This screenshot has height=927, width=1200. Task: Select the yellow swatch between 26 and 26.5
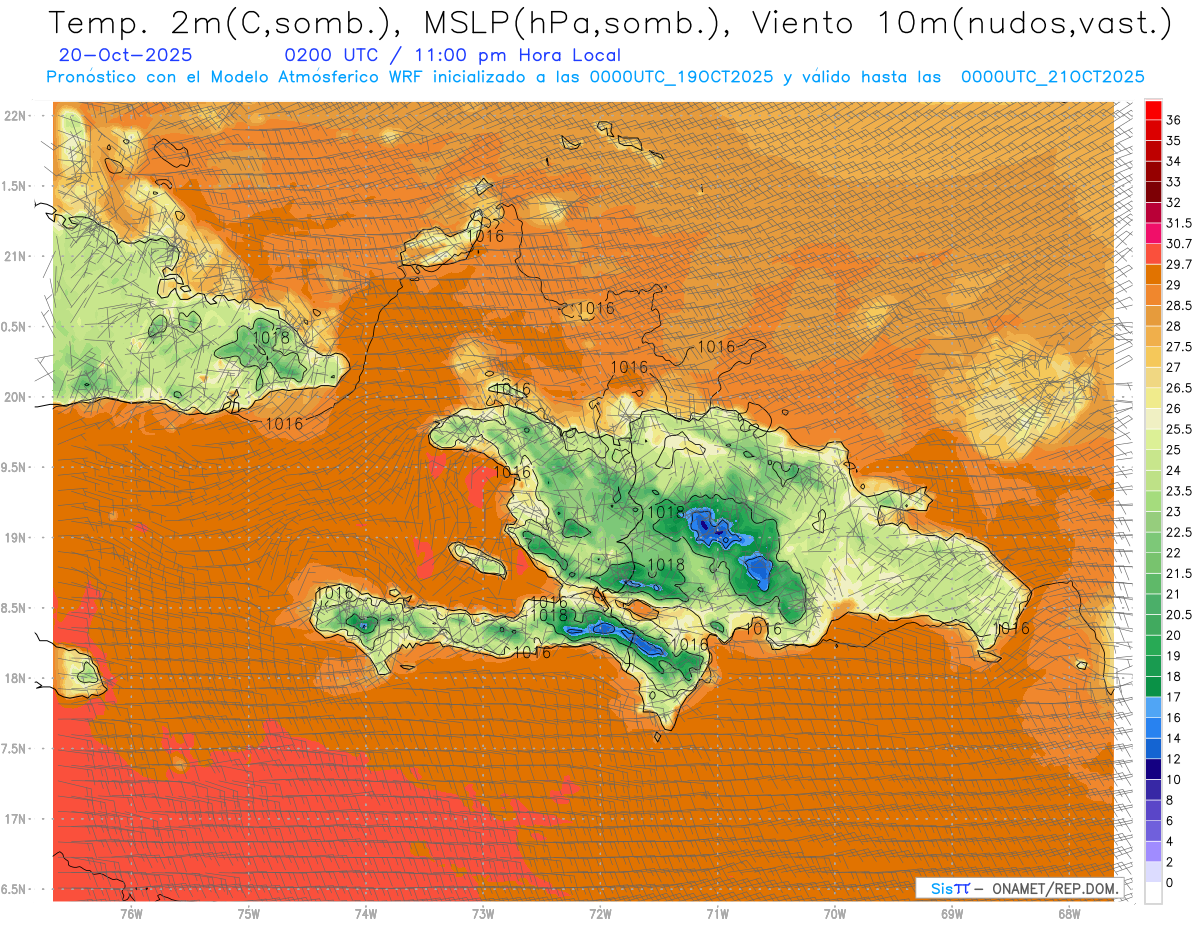pyautogui.click(x=1153, y=399)
